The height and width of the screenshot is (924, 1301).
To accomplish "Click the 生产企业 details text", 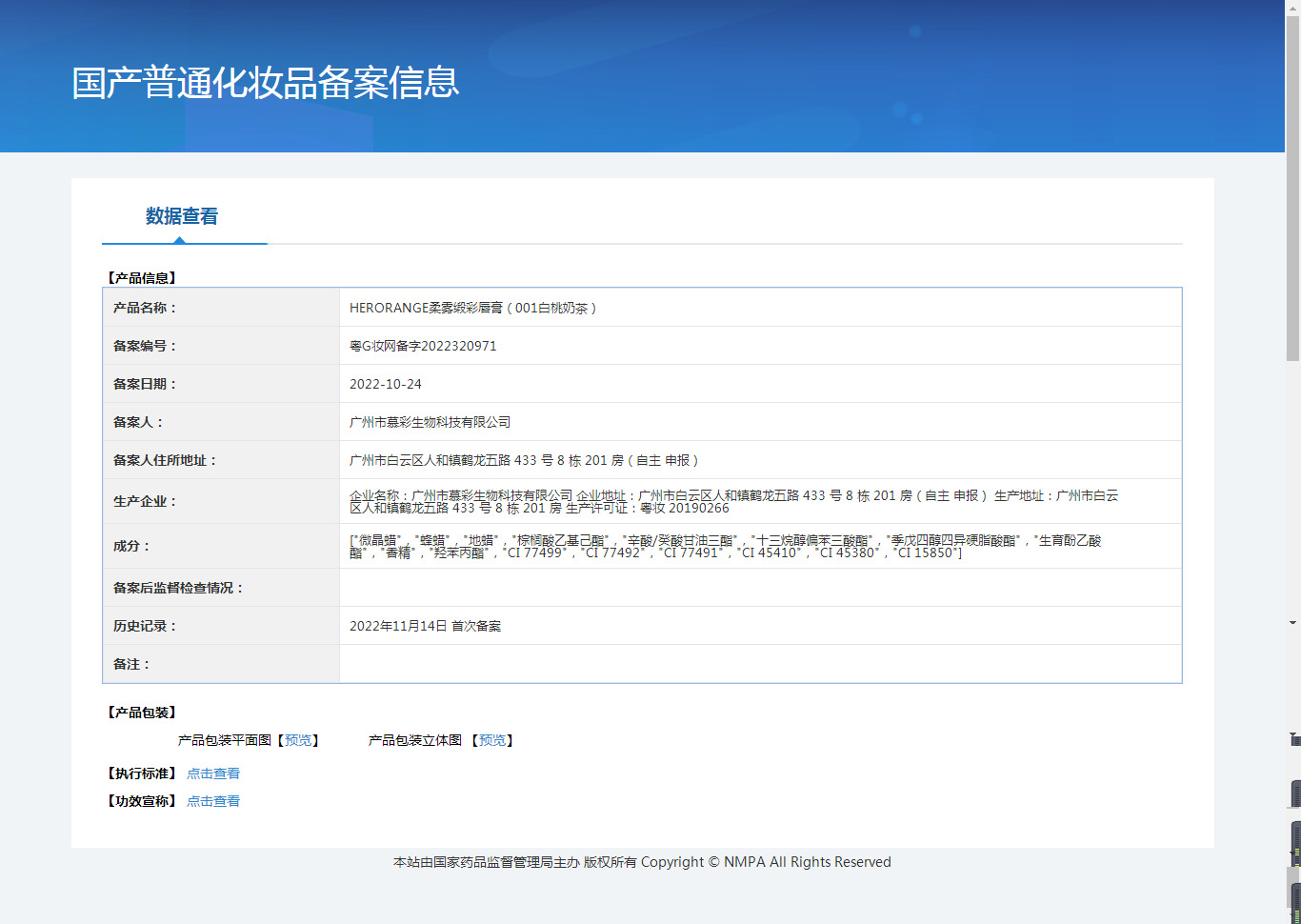I will click(733, 501).
